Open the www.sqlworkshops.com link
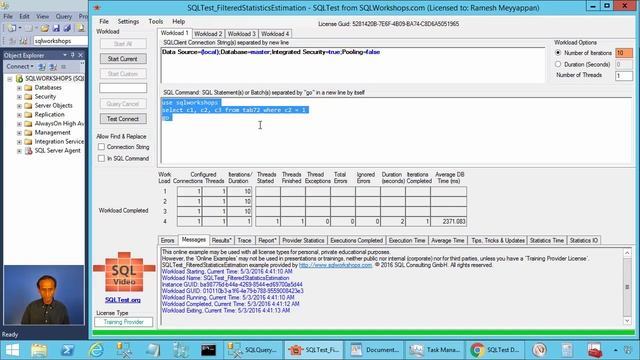Viewport: 640px width, 360px height. [336, 265]
